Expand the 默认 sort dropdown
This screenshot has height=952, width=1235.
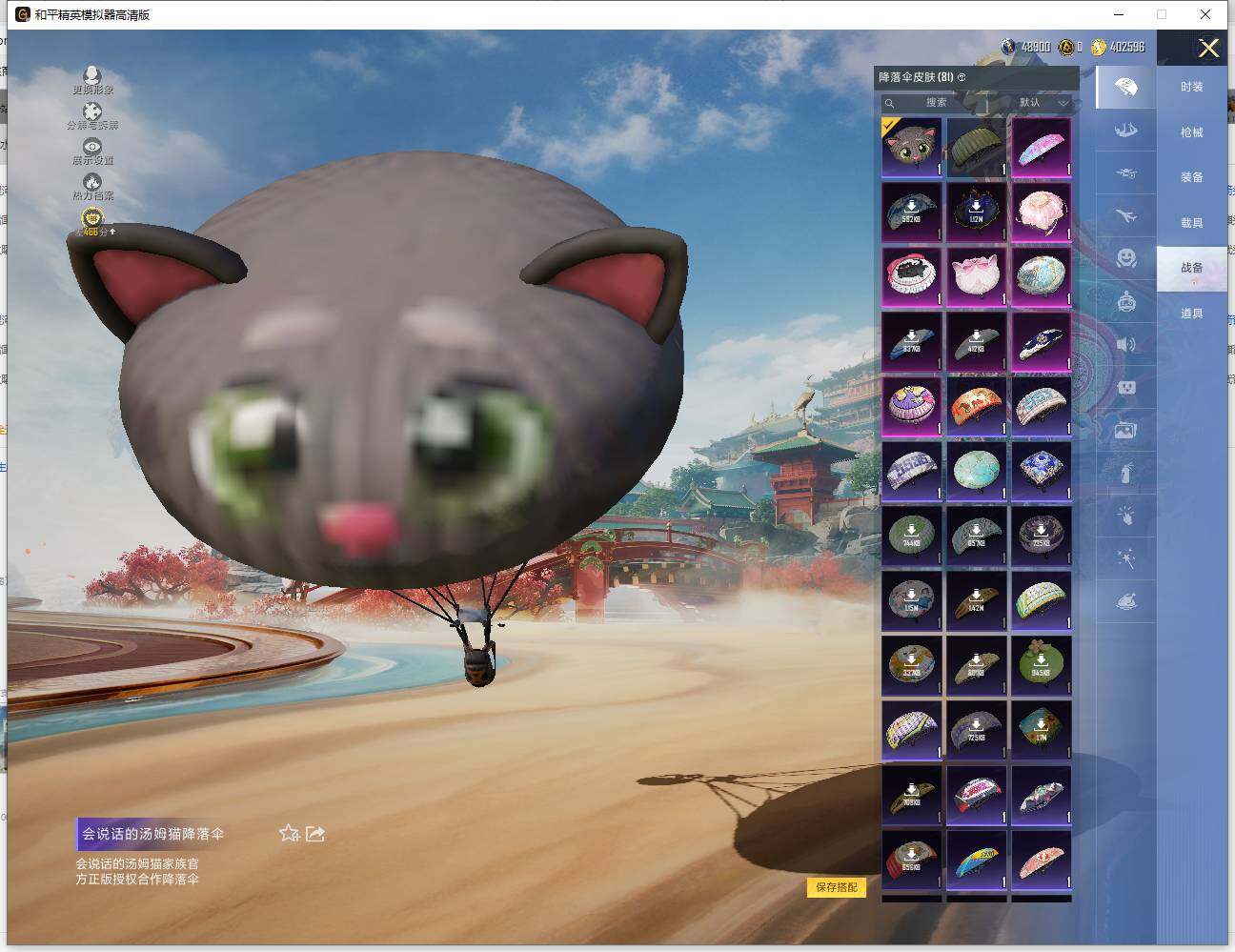[x=1043, y=103]
